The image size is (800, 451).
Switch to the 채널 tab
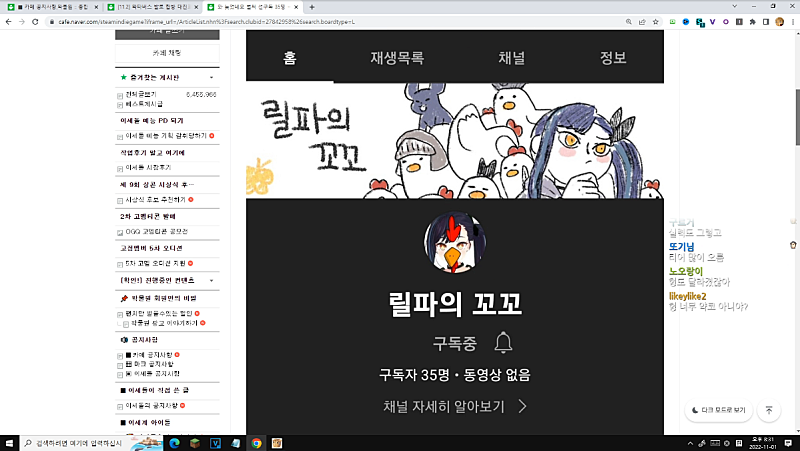click(x=511, y=58)
